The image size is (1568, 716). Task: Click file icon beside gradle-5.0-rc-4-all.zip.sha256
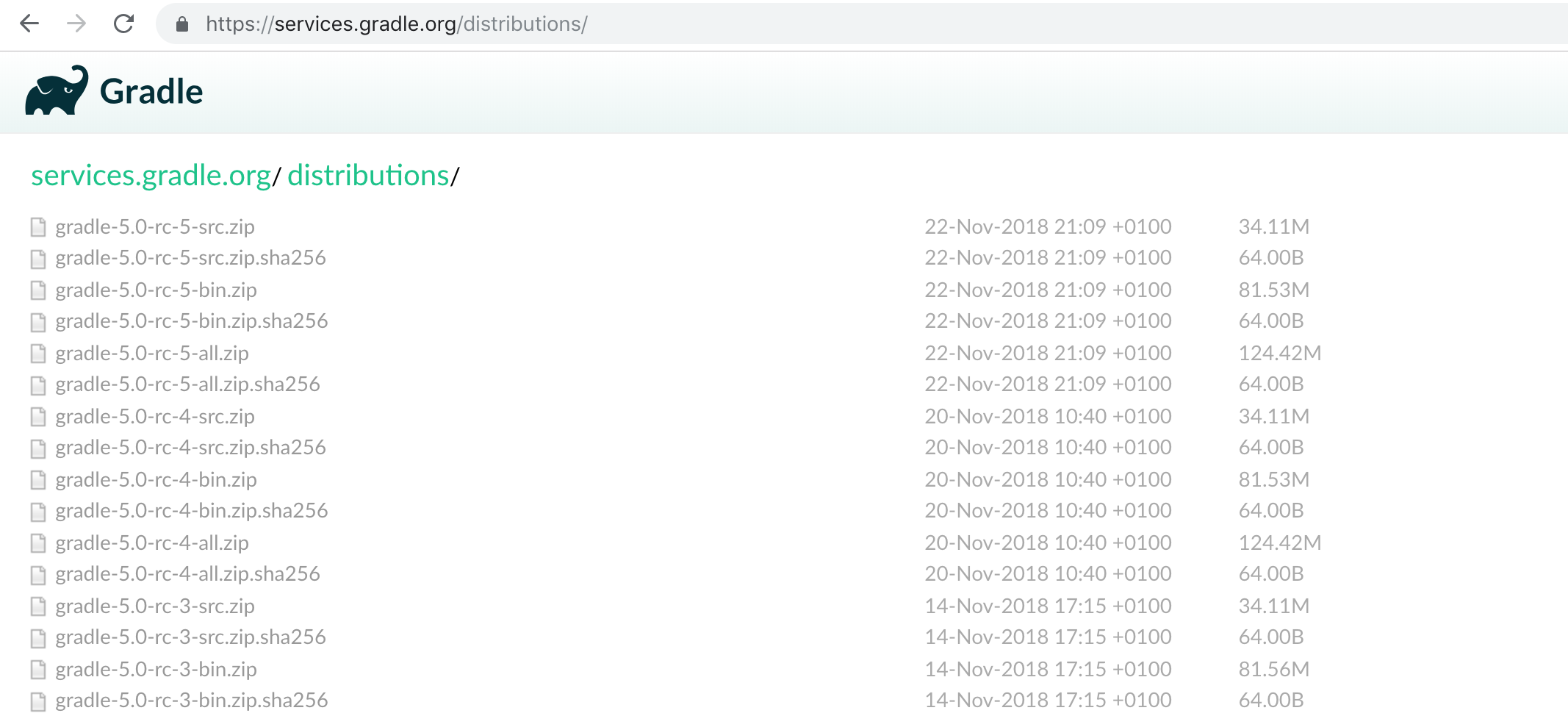(x=38, y=575)
